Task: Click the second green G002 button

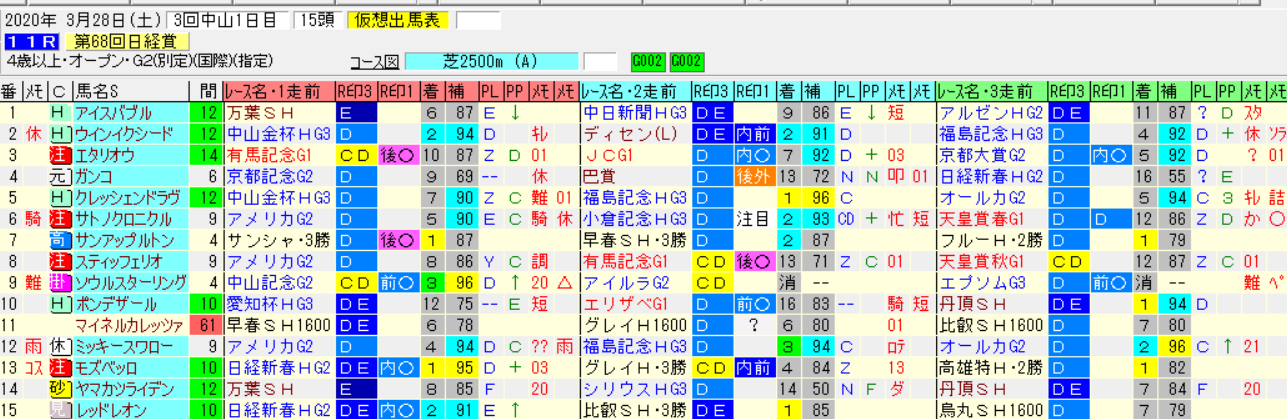Action: 687,61
